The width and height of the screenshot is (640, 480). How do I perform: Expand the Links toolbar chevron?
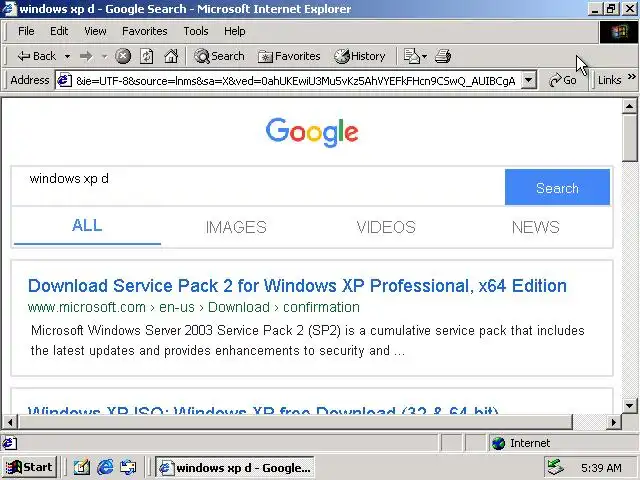(x=631, y=76)
